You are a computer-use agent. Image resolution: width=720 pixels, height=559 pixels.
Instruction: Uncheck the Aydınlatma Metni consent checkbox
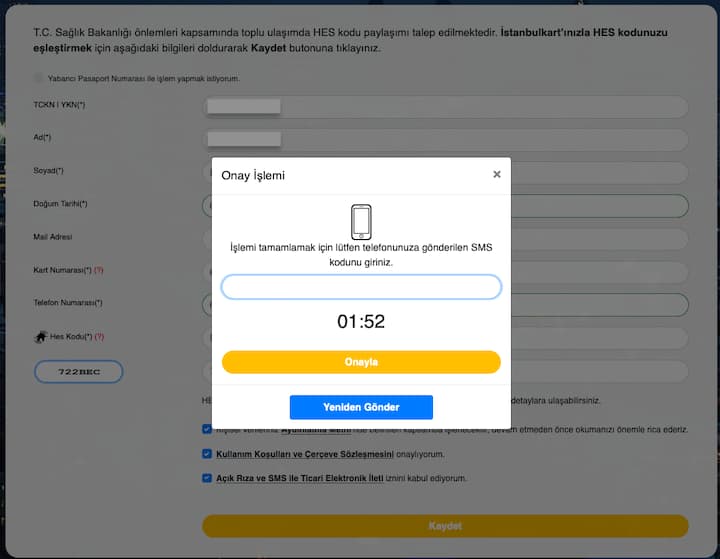pyautogui.click(x=207, y=429)
